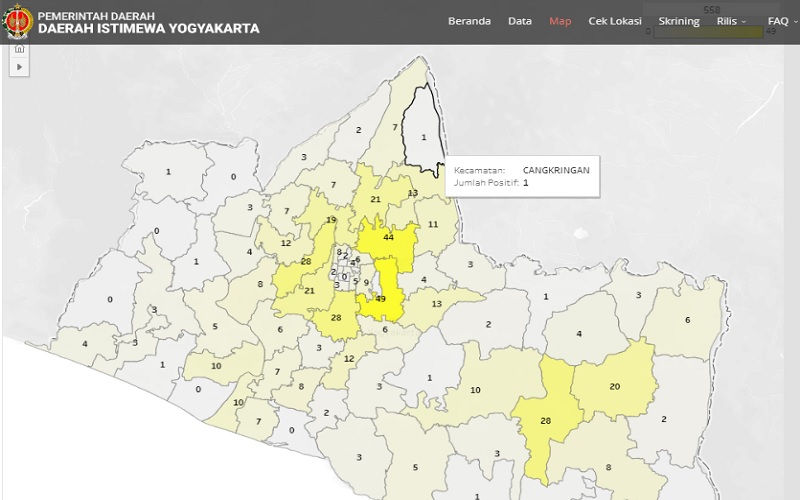The image size is (800, 500).
Task: Click the home icon on map toolbar
Action: tap(19, 48)
